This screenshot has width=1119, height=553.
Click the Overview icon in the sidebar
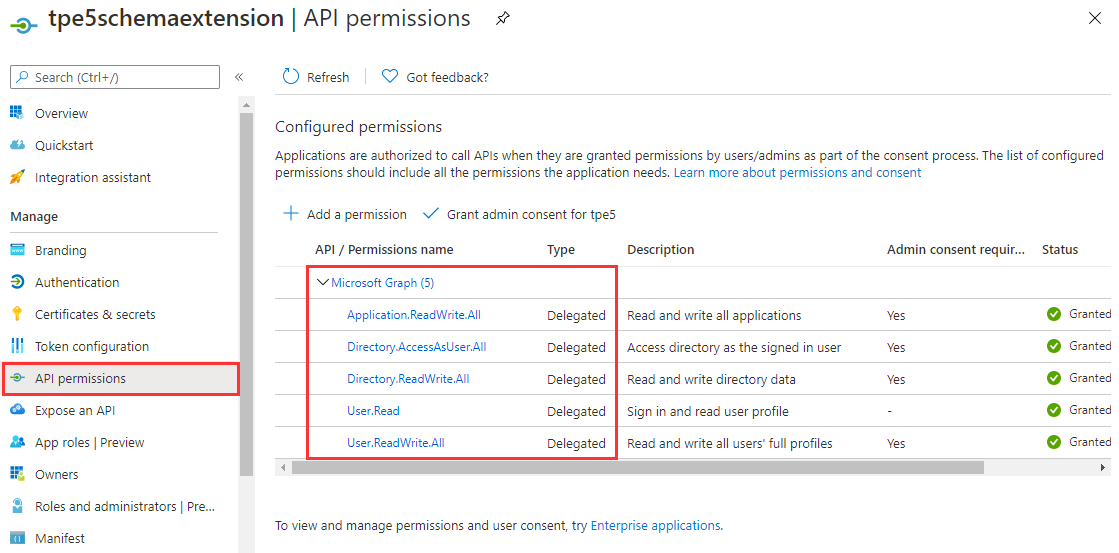17,113
